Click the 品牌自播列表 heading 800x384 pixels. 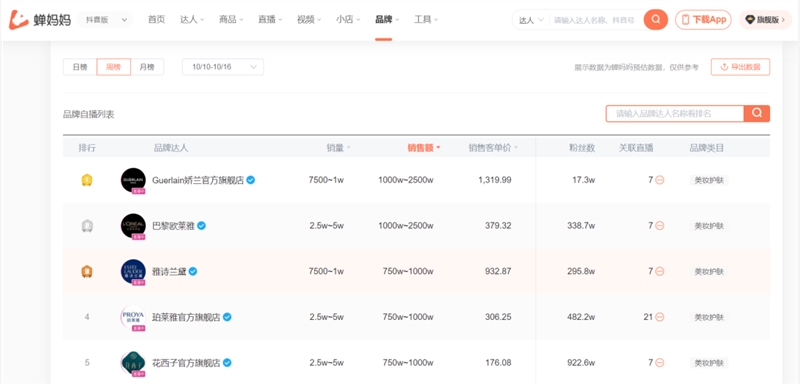tap(89, 114)
